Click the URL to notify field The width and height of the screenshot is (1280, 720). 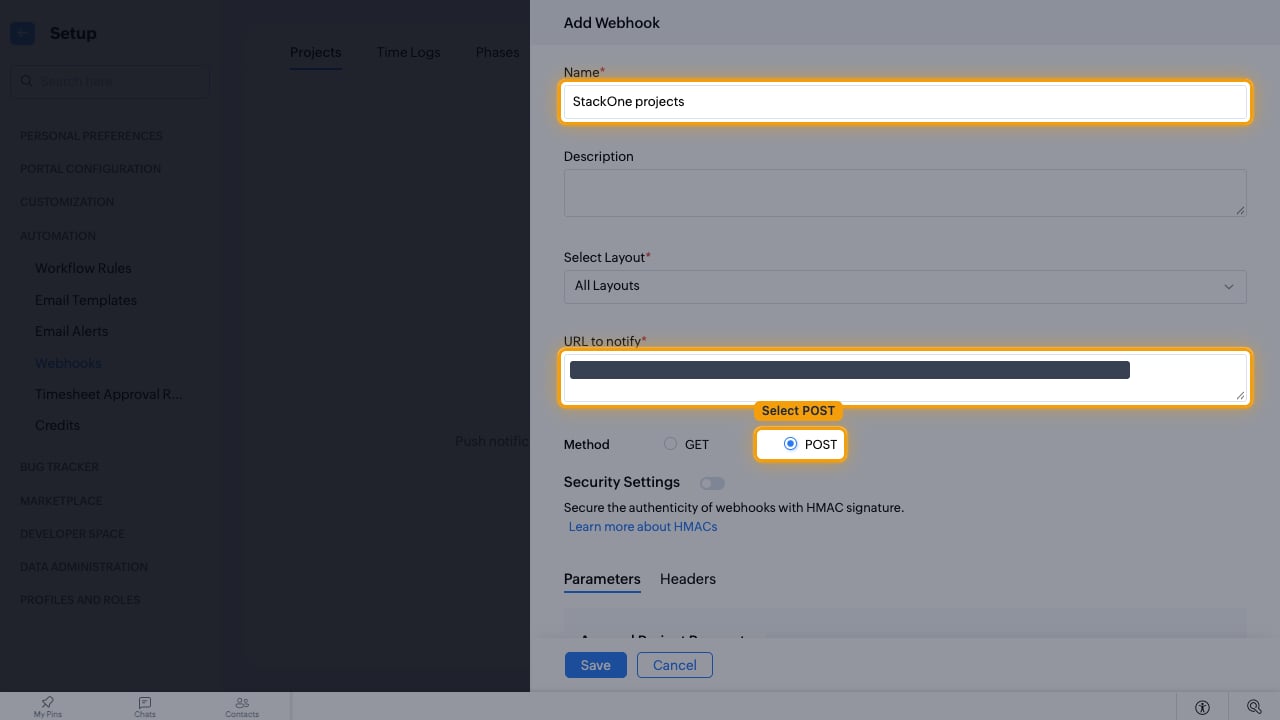905,378
